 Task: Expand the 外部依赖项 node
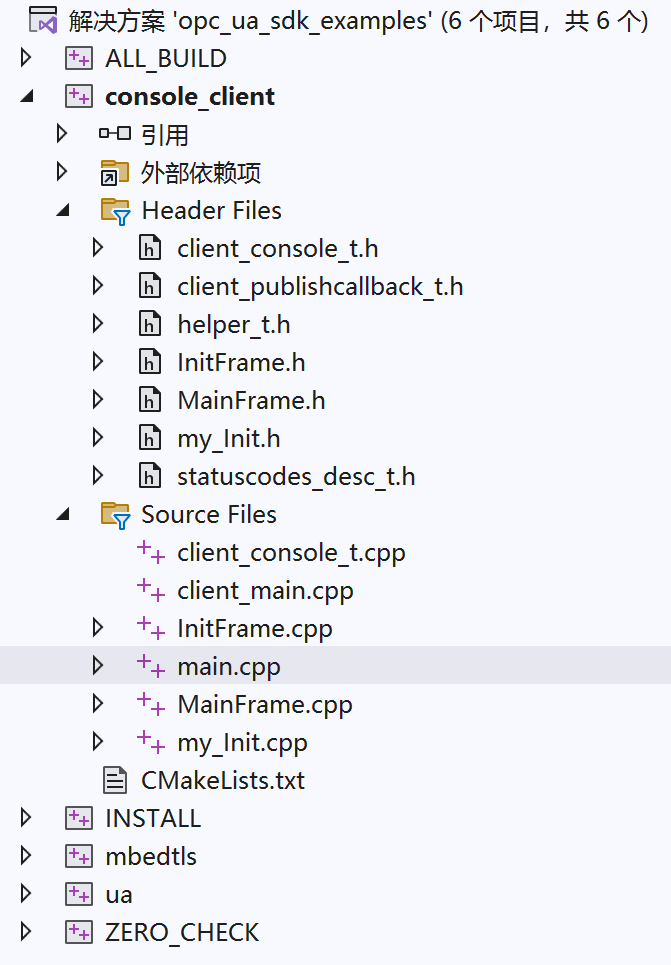(x=62, y=172)
